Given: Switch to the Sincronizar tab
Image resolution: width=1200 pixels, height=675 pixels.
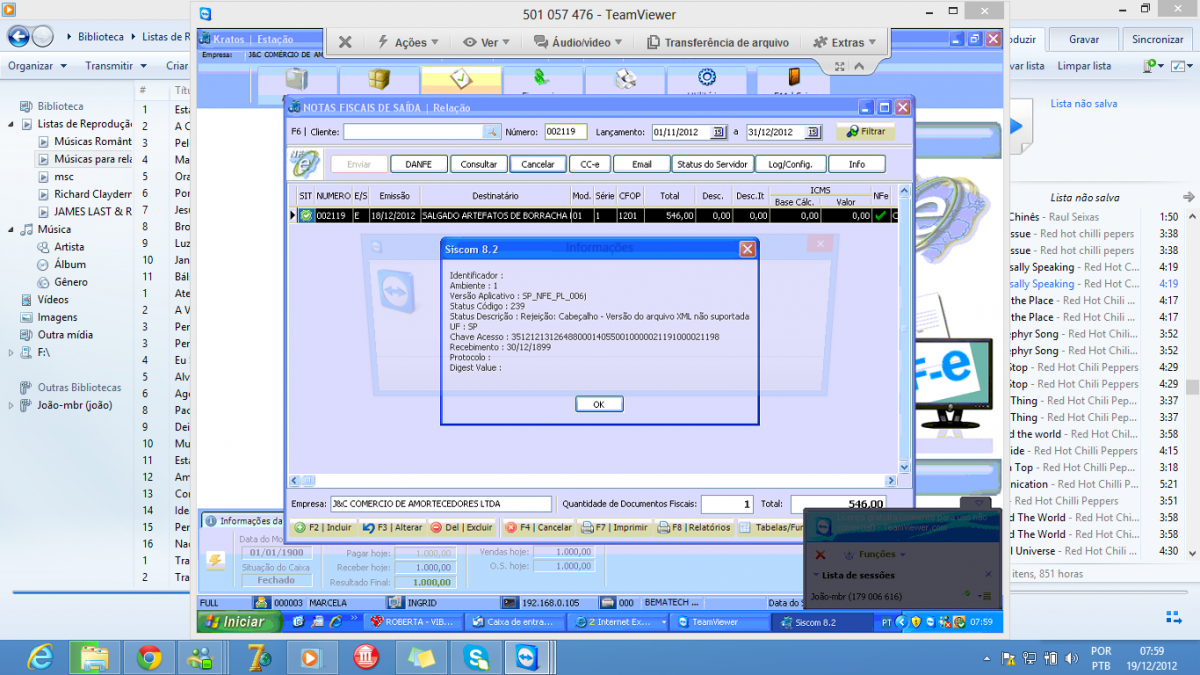Looking at the screenshot, I should 1158,40.
